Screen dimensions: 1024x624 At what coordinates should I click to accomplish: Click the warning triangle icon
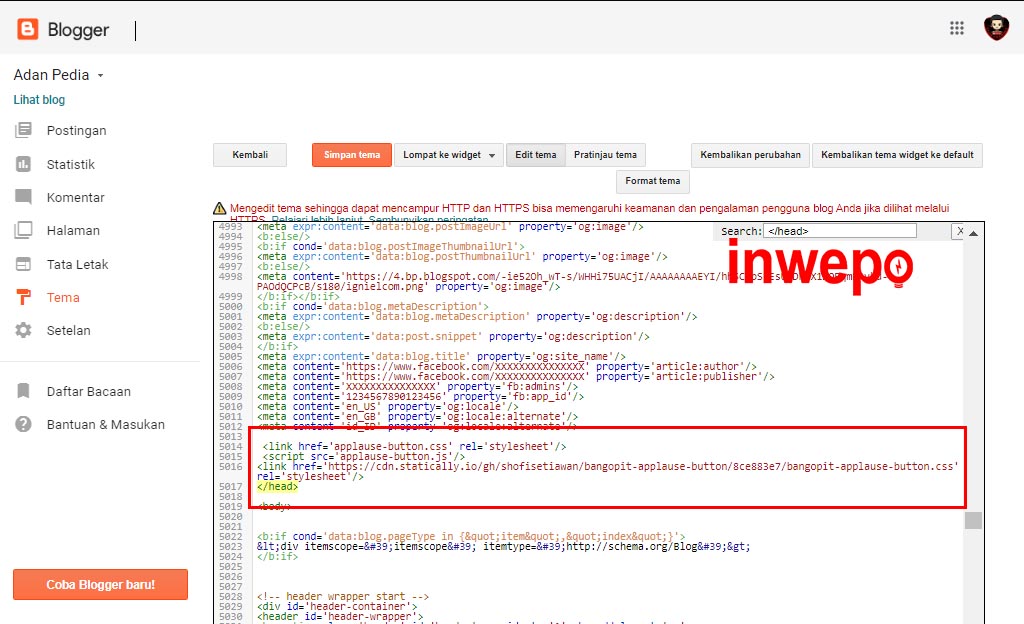[219, 208]
